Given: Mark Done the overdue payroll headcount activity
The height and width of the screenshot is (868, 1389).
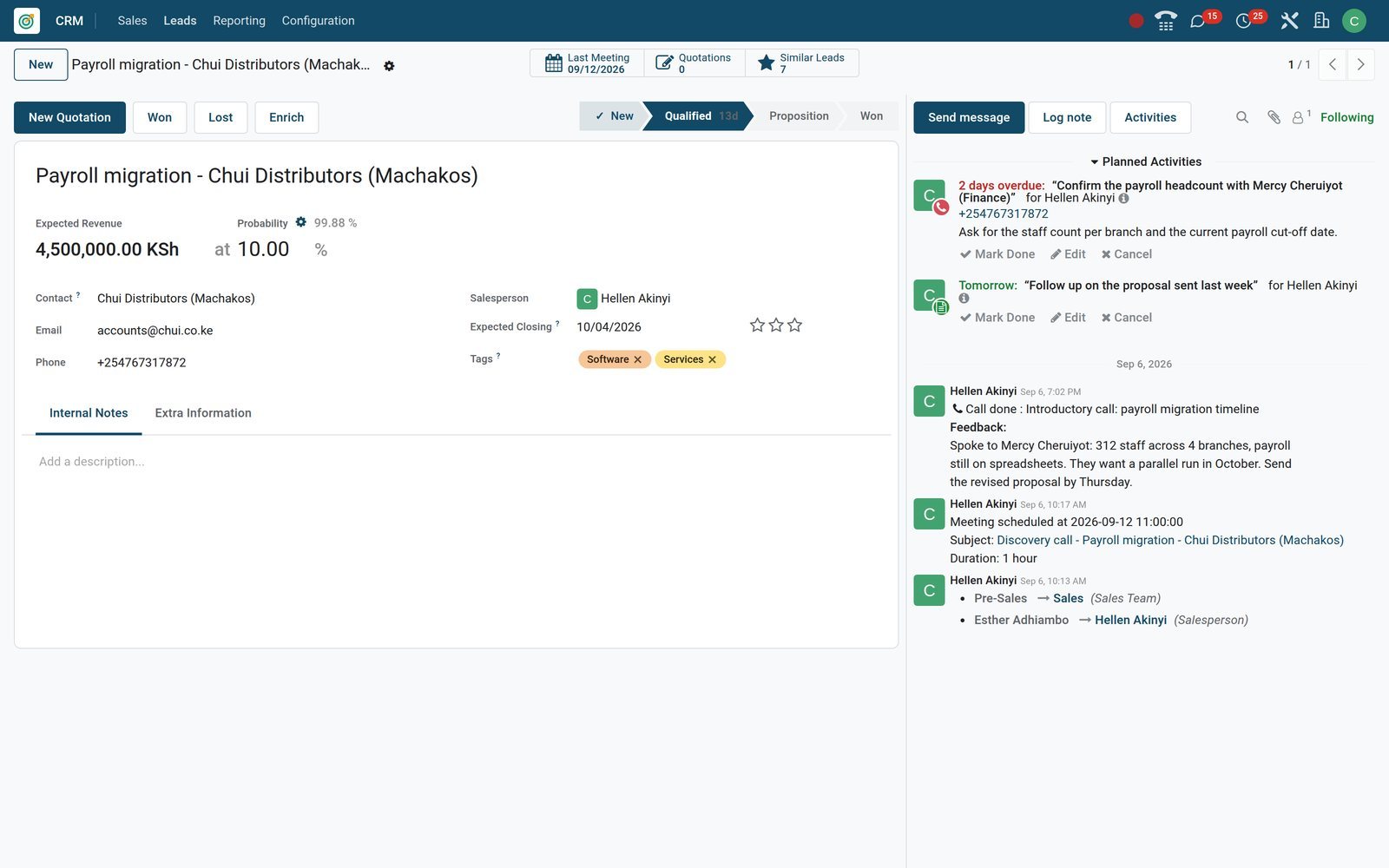Looking at the screenshot, I should click(997, 254).
